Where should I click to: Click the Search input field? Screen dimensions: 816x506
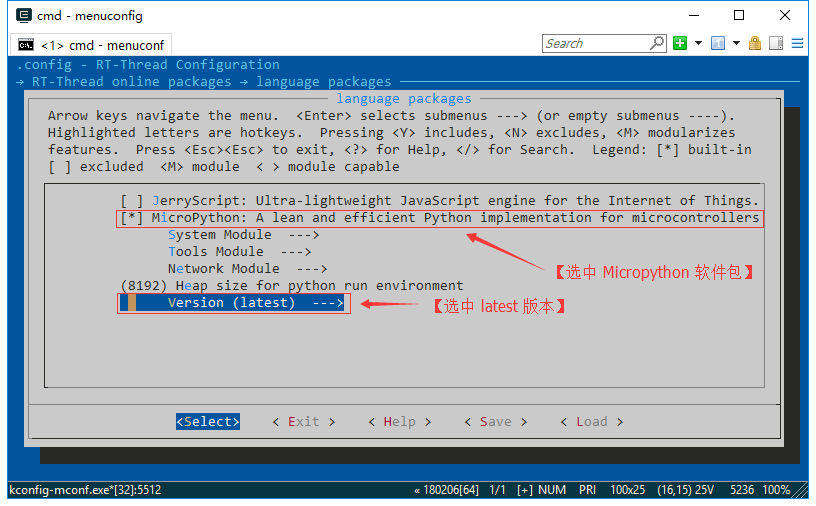click(x=595, y=43)
